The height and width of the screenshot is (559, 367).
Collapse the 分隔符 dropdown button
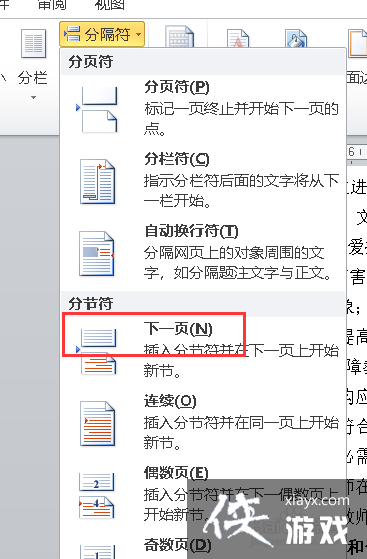[x=102, y=35]
